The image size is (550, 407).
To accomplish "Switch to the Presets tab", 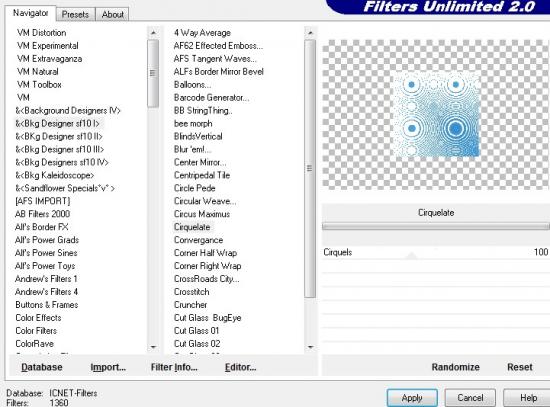I will [x=75, y=14].
